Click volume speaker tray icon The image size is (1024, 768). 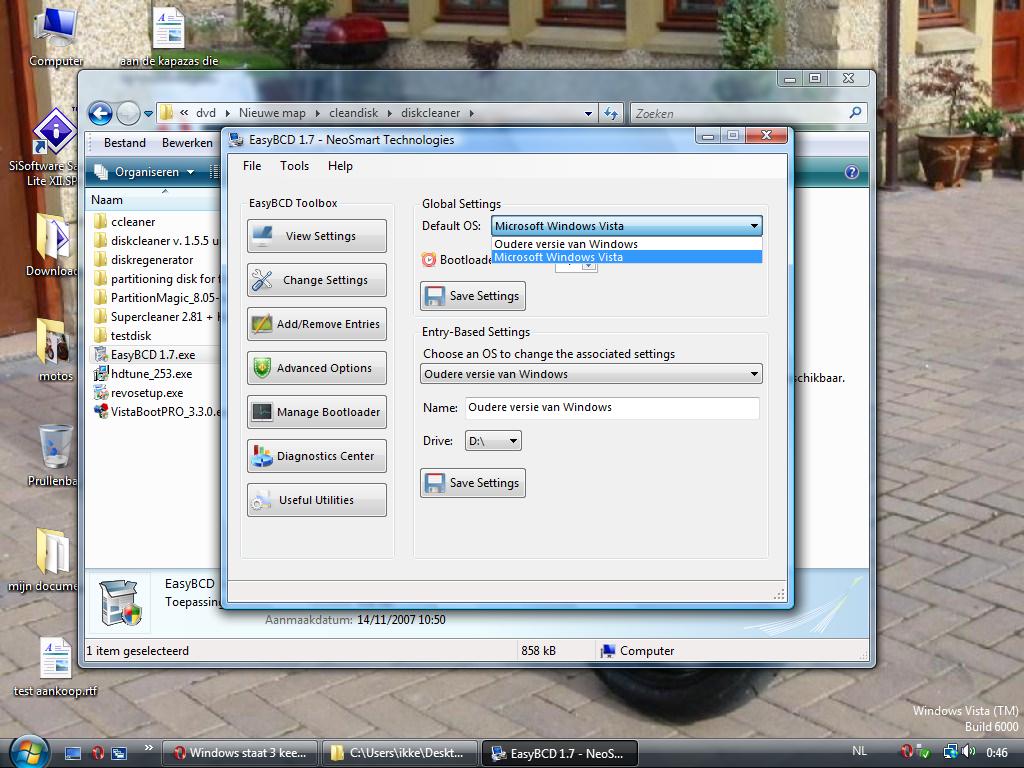tap(969, 752)
